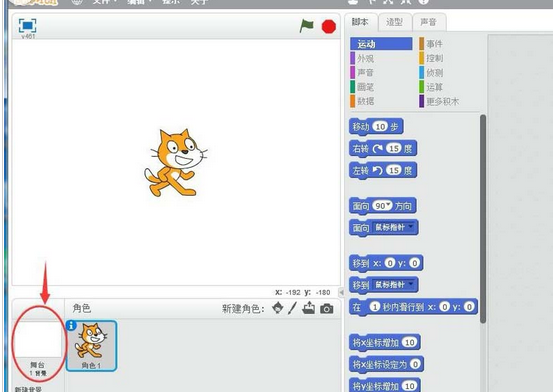
Task: Click the rotate-right arrow icon in 右转 block
Action: coord(377,149)
